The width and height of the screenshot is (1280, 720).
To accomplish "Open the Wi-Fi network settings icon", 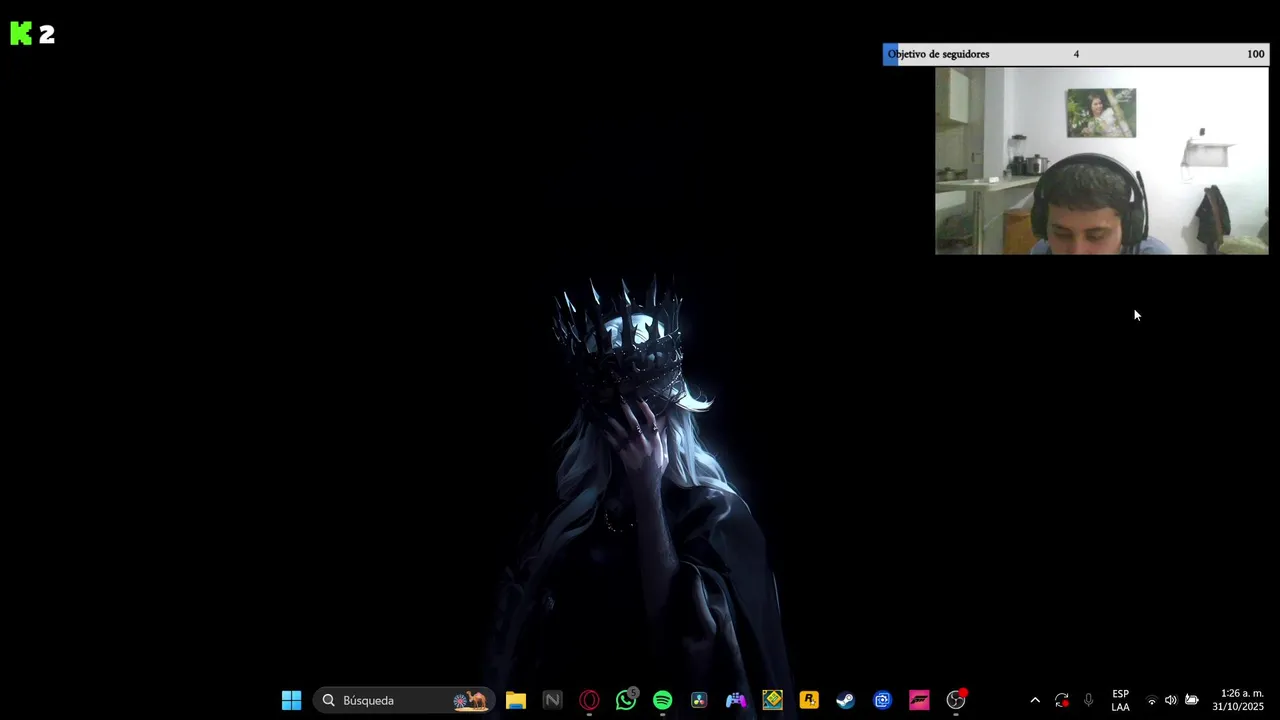I will tap(1152, 700).
